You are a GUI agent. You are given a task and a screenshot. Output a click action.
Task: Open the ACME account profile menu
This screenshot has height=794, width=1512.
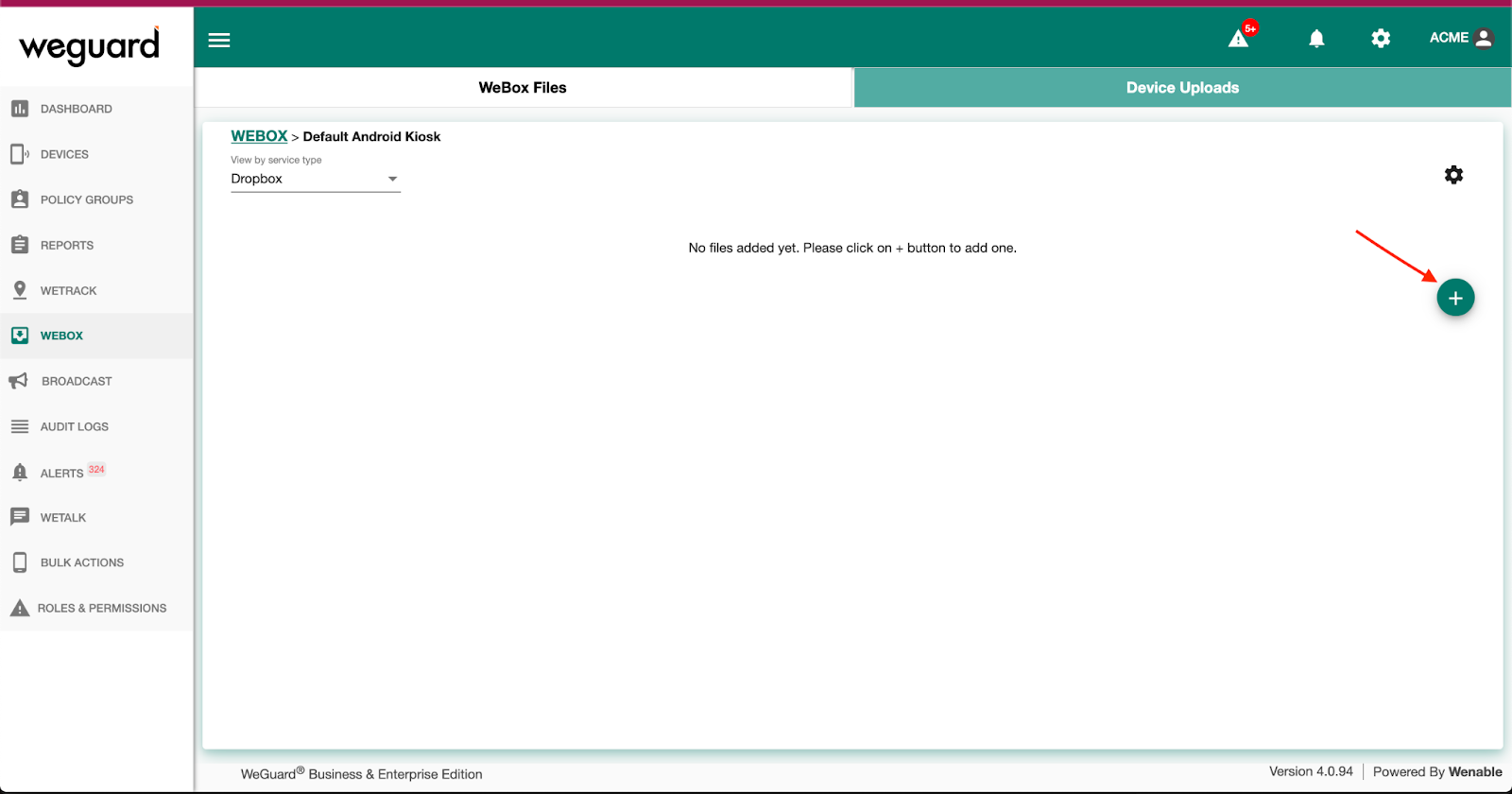click(1461, 38)
